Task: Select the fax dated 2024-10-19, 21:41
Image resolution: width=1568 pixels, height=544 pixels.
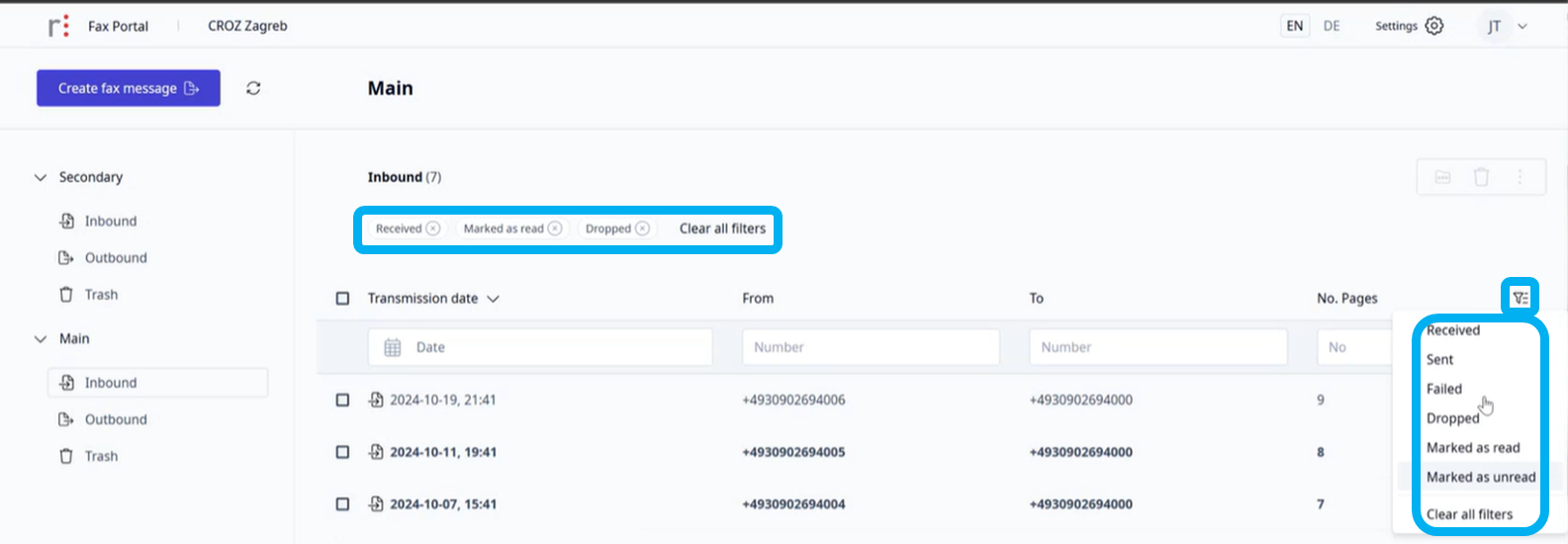Action: pyautogui.click(x=342, y=400)
